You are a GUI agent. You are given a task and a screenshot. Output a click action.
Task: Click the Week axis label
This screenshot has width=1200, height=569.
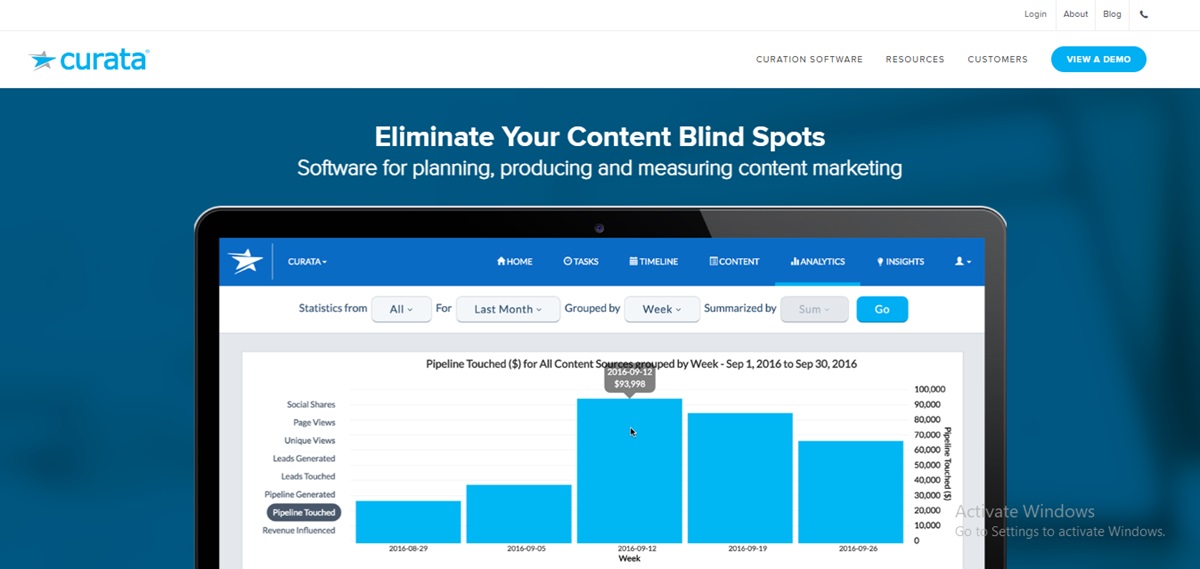[x=629, y=559]
